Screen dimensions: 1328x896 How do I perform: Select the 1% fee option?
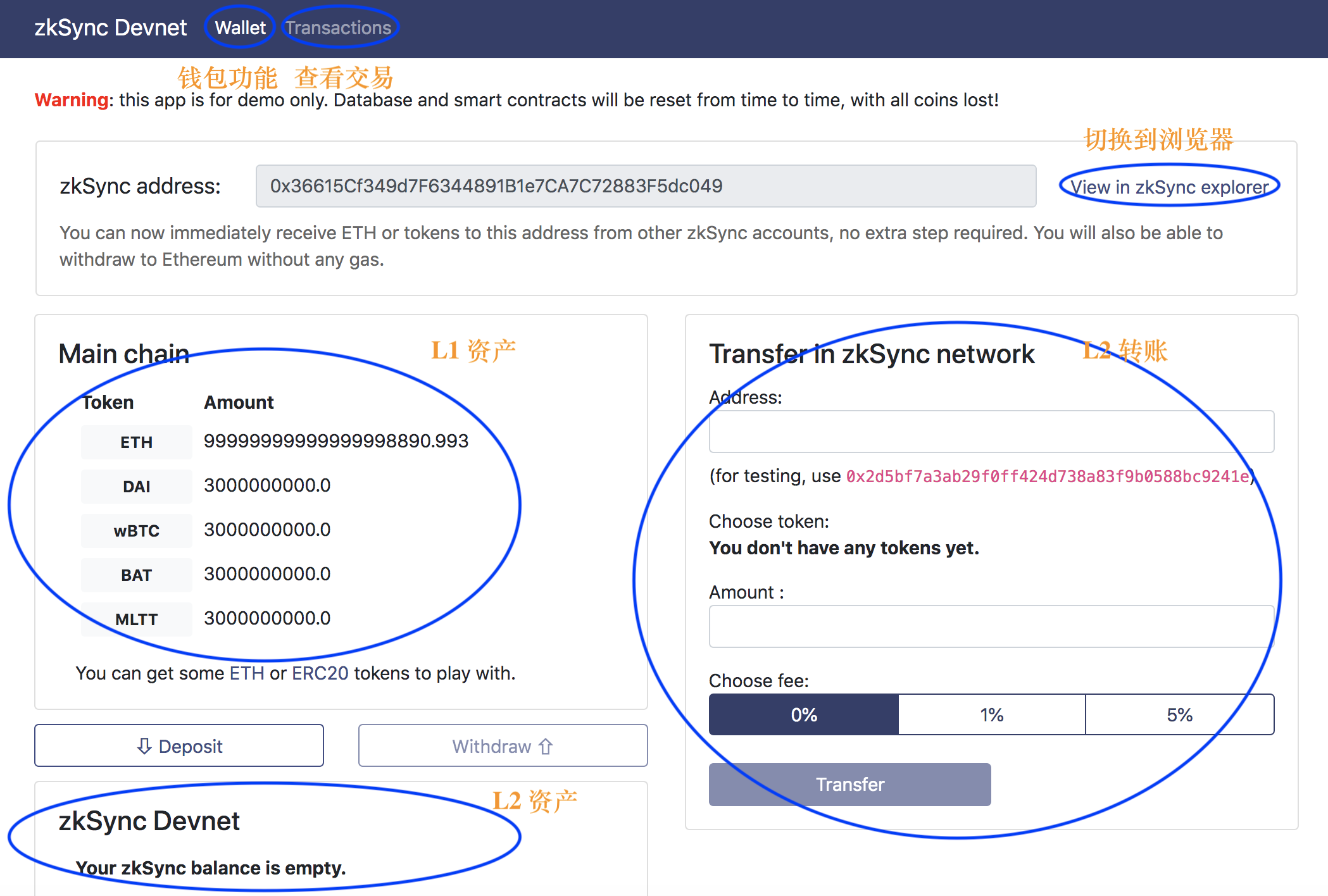click(991, 715)
